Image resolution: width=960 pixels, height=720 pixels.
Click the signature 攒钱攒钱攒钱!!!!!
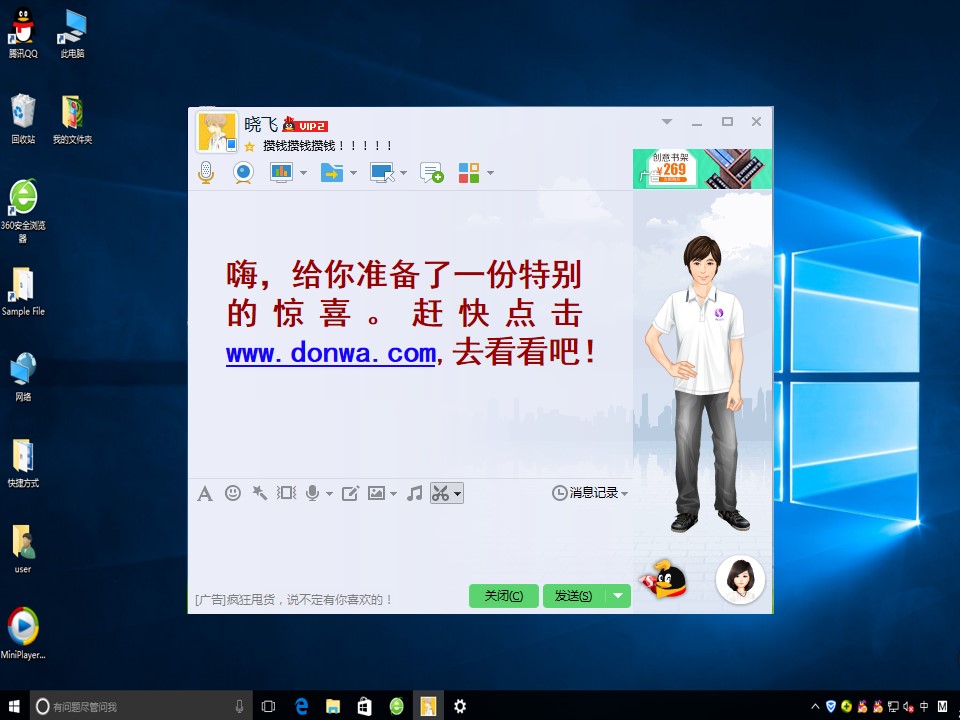point(327,146)
